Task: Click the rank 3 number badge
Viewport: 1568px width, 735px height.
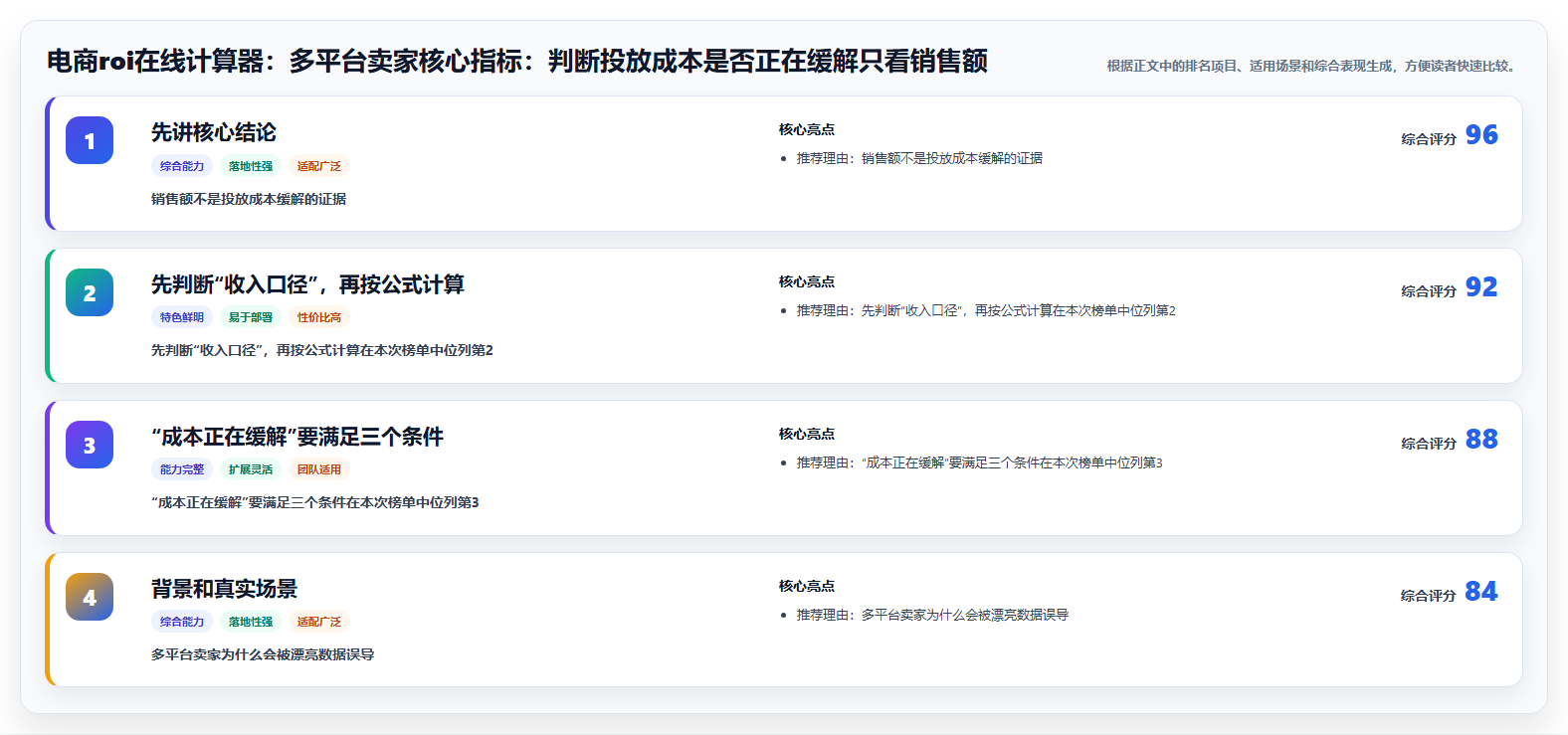Action: (x=90, y=445)
